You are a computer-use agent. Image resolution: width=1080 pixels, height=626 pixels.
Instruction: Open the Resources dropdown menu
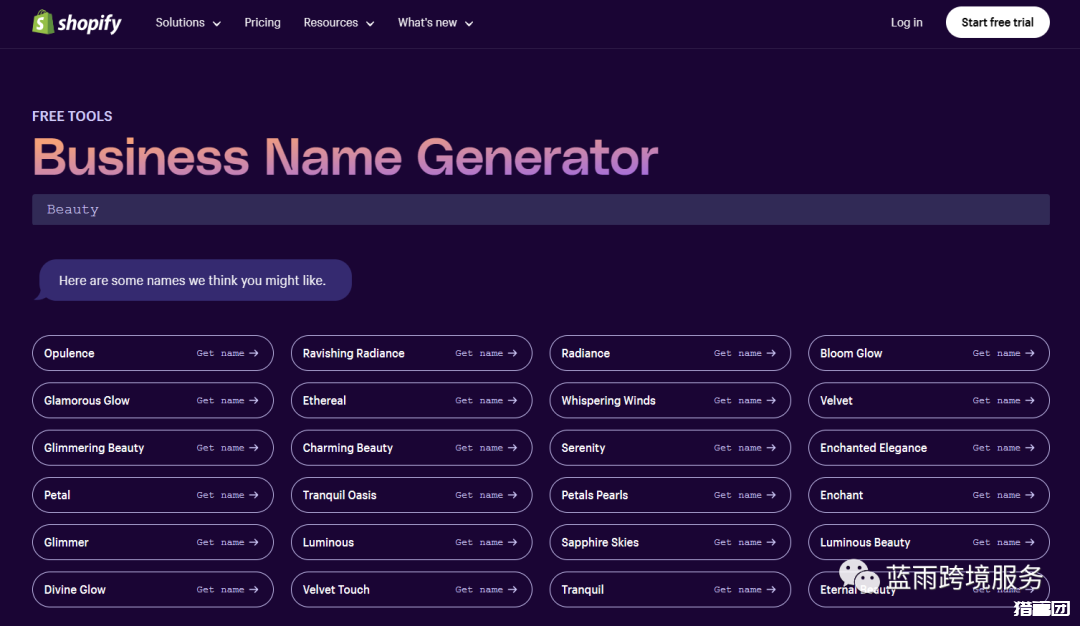[x=338, y=22]
